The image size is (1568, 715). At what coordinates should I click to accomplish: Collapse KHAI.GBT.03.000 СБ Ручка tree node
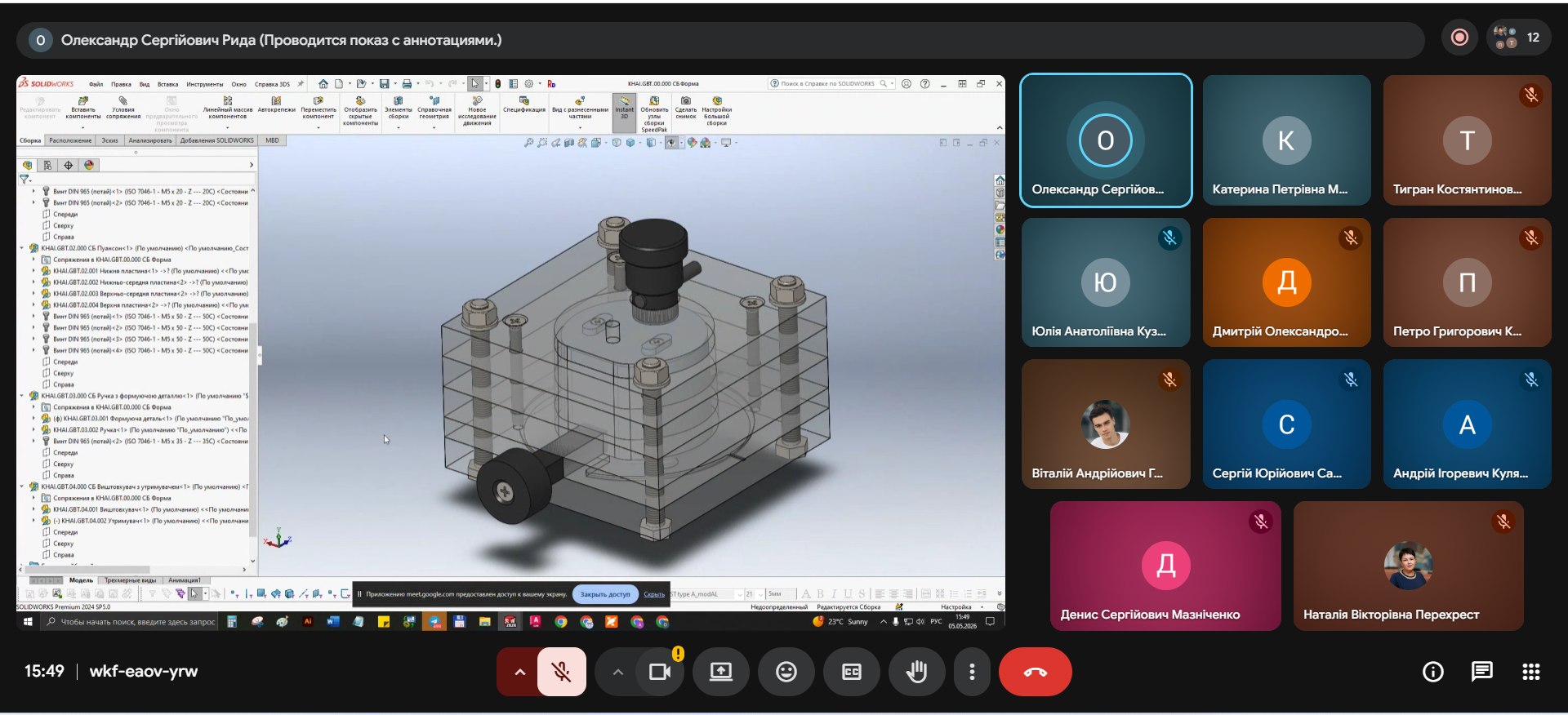22,396
